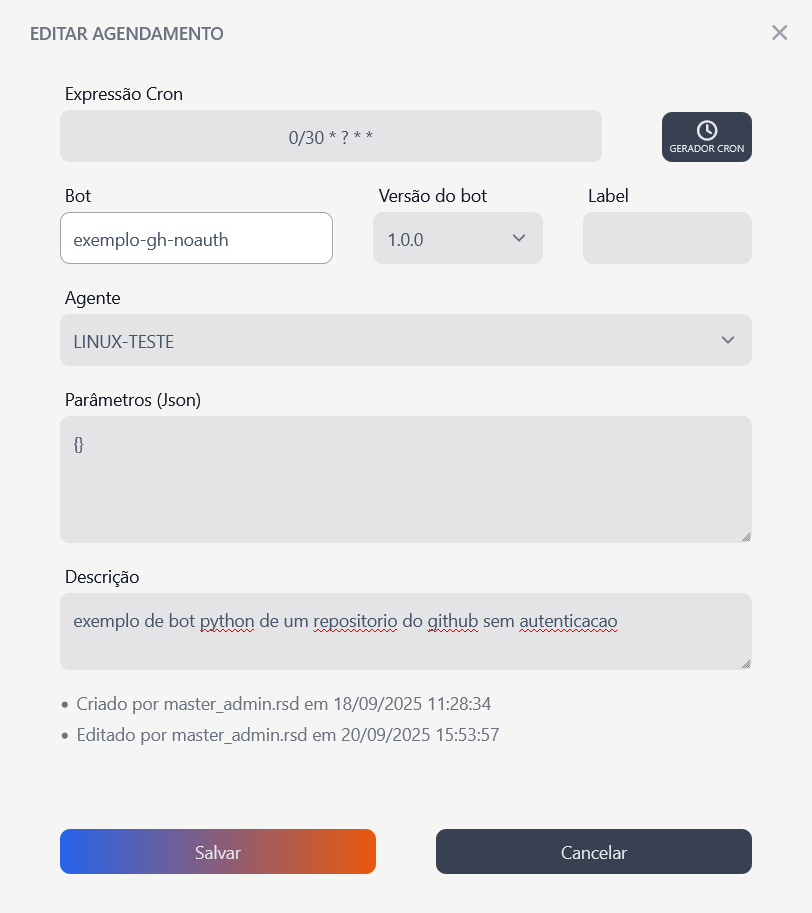Click the cron expression 0/30 * ? * *

click(331, 137)
